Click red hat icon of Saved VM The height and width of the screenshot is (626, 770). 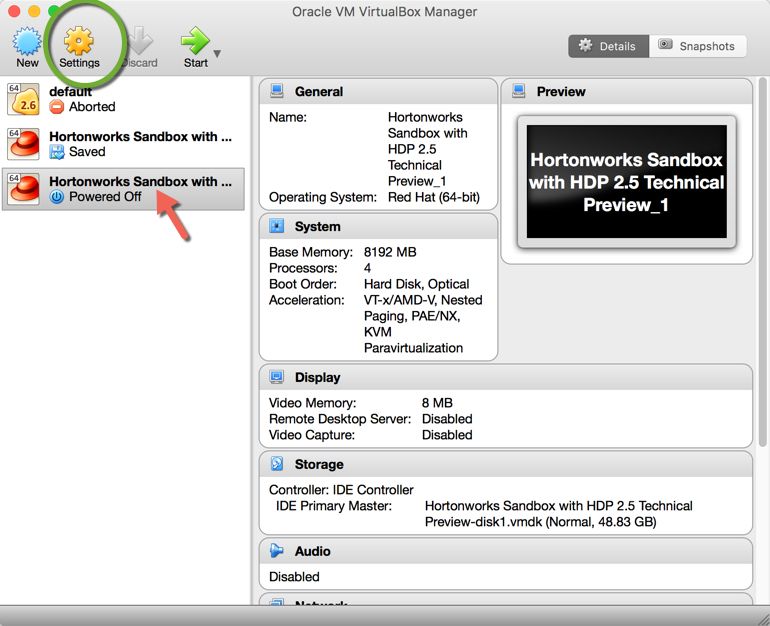pos(23,144)
